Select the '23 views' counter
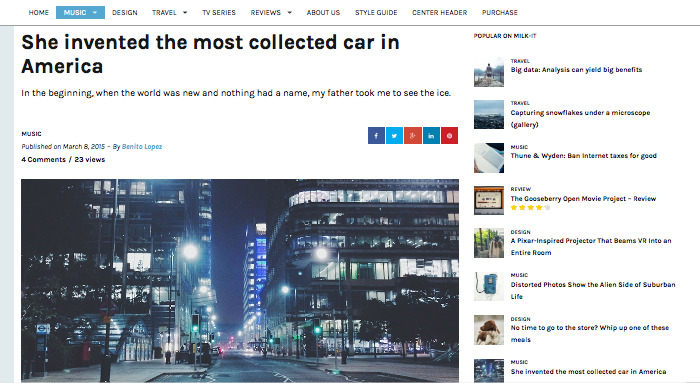This screenshot has width=700, height=383. (90, 159)
